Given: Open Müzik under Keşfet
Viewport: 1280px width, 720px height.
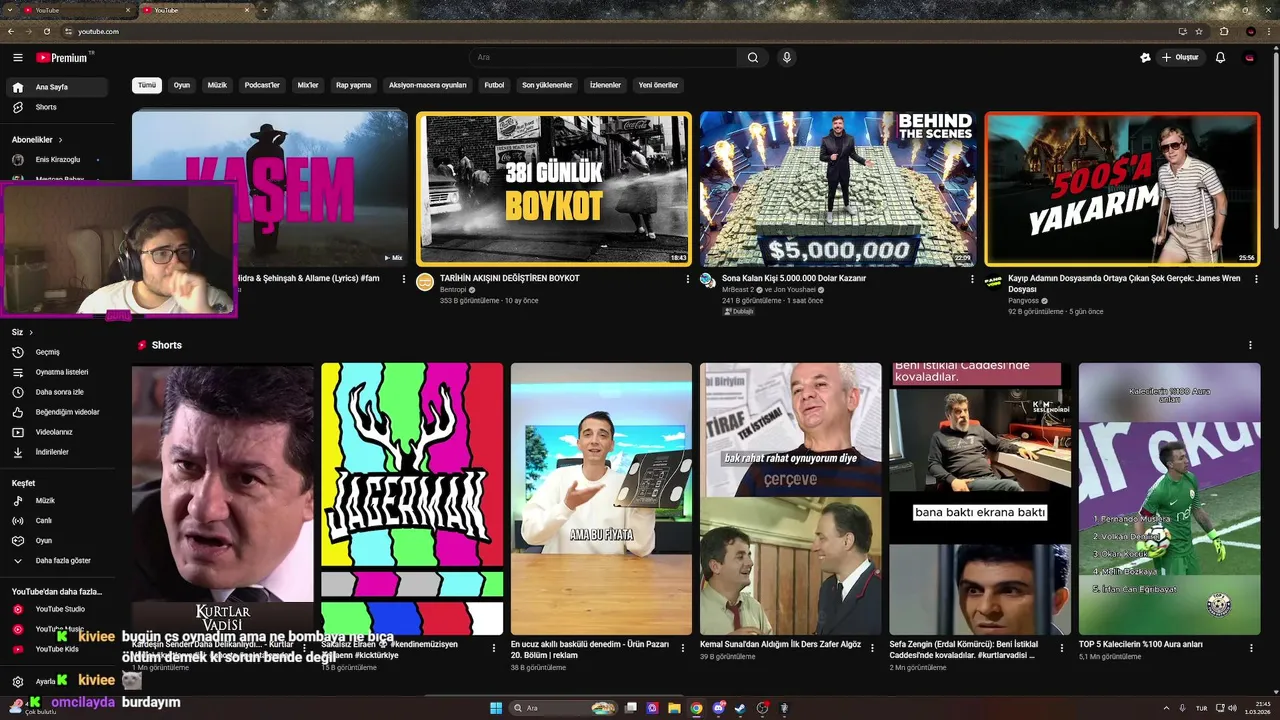Looking at the screenshot, I should 58,500.
